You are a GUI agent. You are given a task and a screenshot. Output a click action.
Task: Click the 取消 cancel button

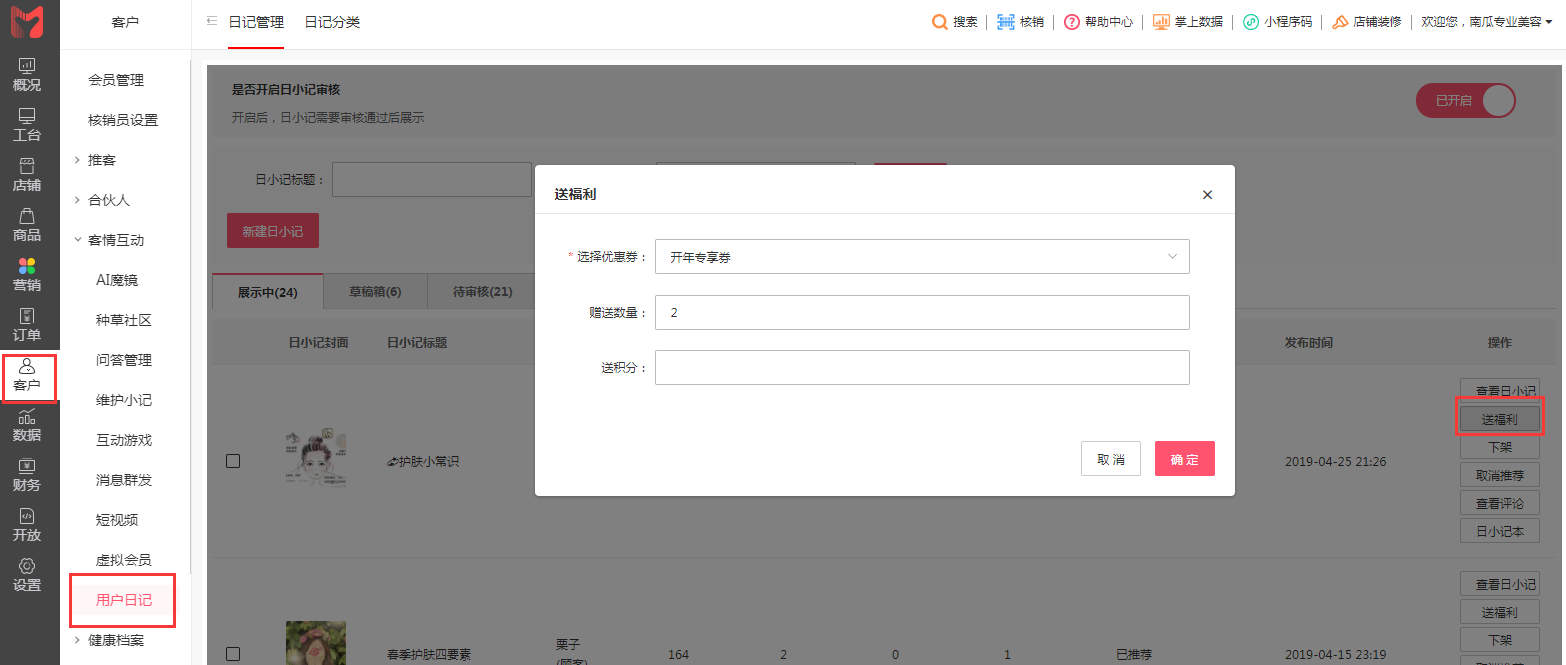coord(1110,459)
